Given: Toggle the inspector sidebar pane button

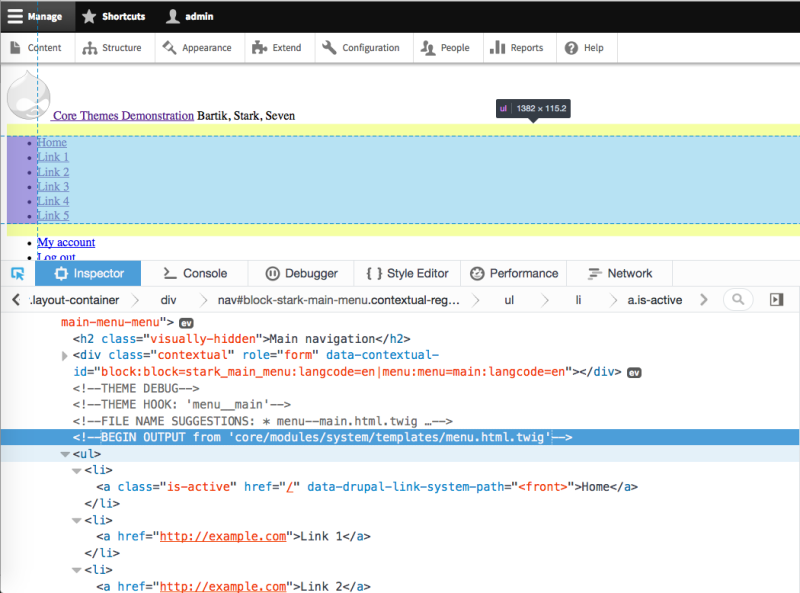Looking at the screenshot, I should pos(776,300).
